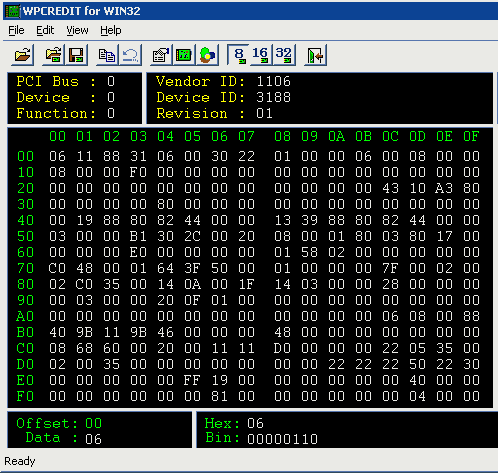Select the FF byte in row E0
498x473 pixels.
coord(192,380)
